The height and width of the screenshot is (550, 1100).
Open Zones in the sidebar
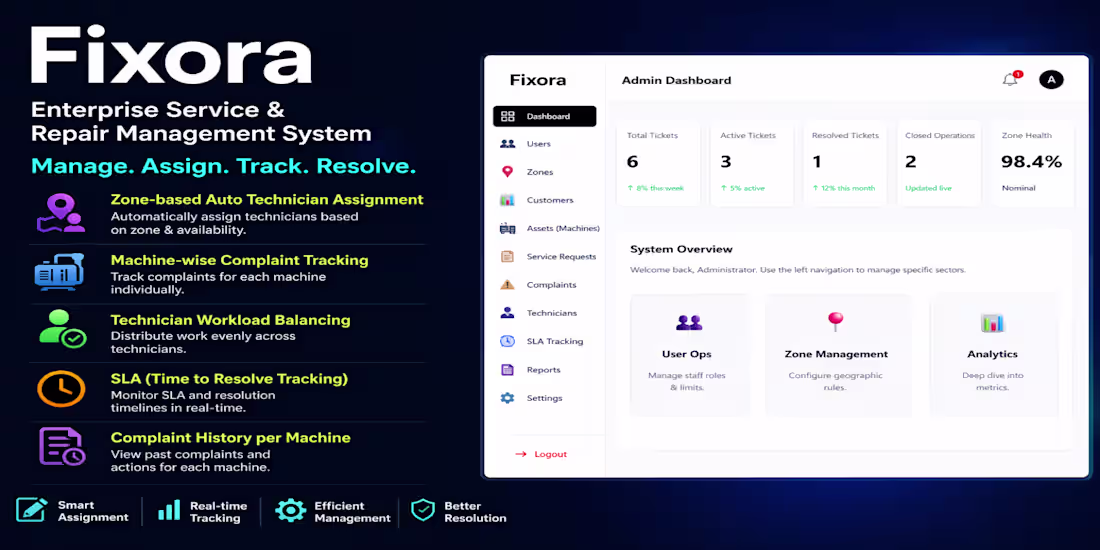tap(539, 172)
